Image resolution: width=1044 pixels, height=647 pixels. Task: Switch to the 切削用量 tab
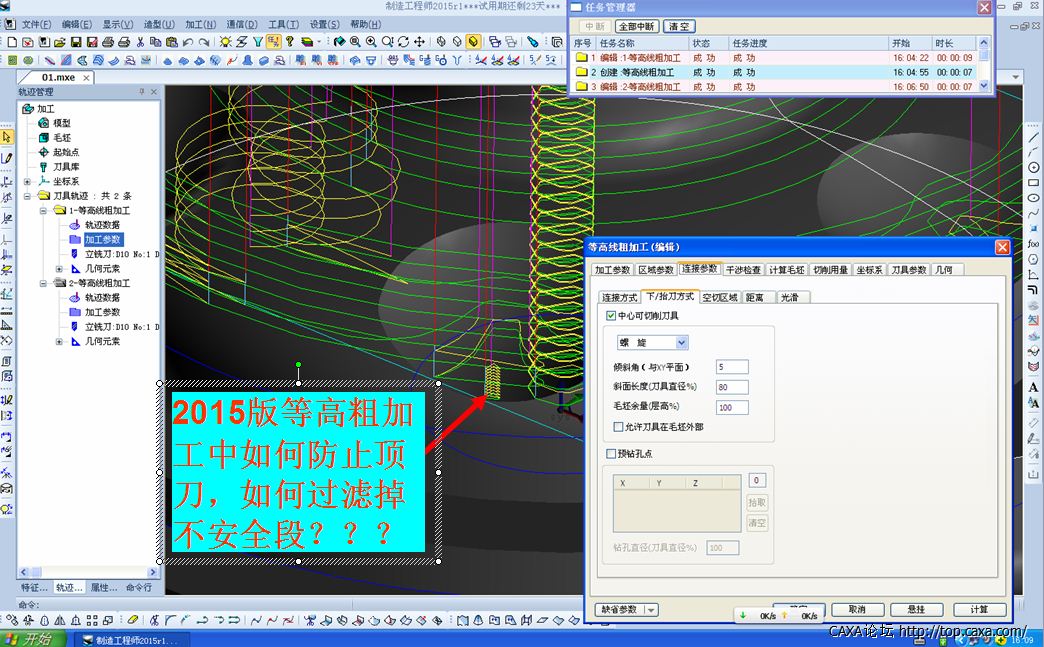tap(830, 270)
